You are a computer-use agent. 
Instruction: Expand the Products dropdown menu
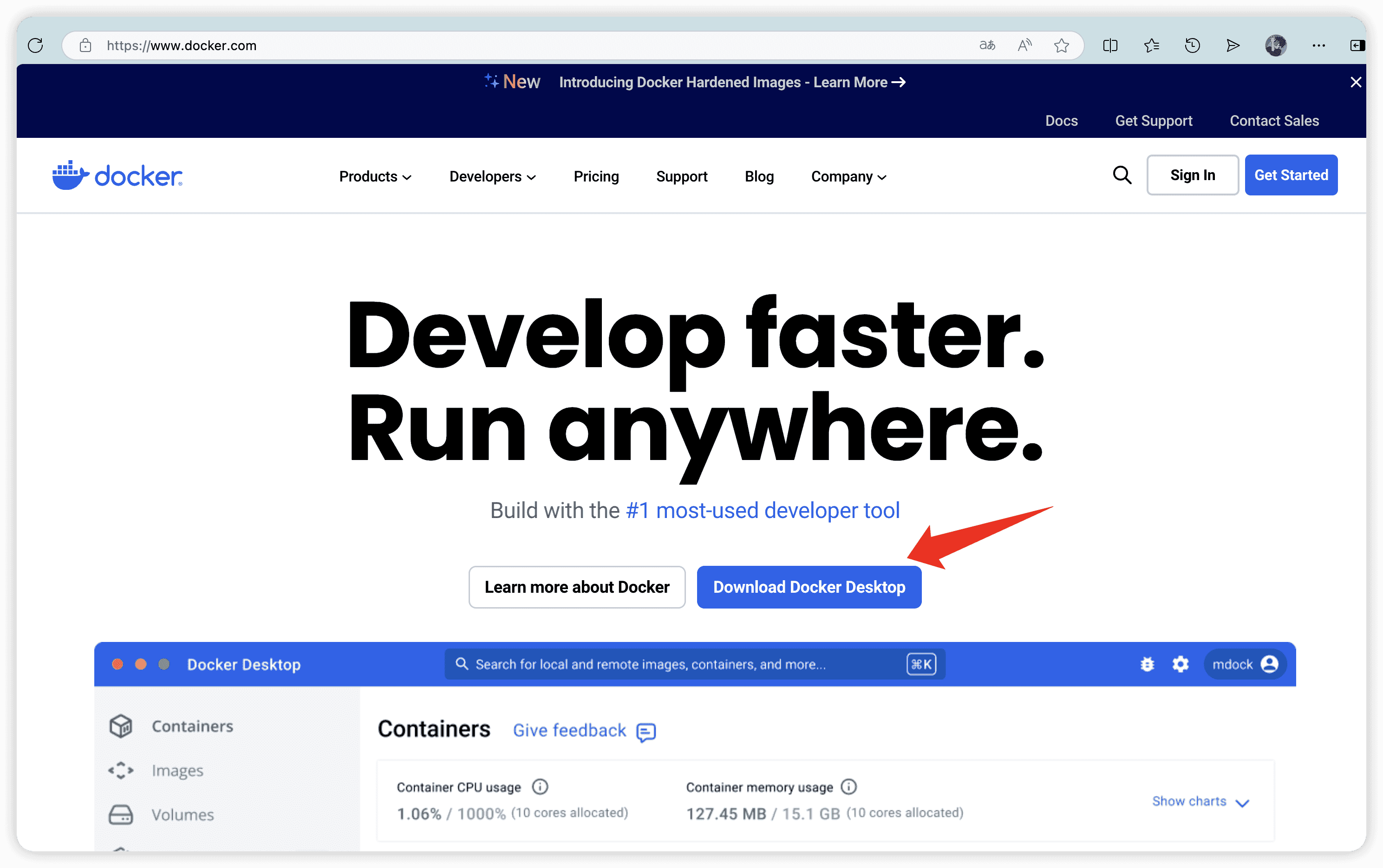click(x=375, y=176)
